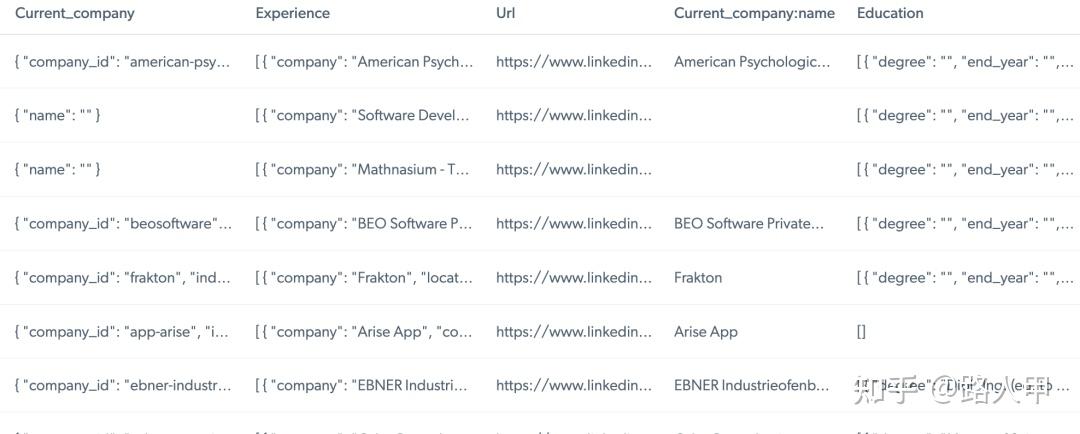Open the Frakton row LinkedIn URL
This screenshot has width=1080, height=434.
point(574,278)
